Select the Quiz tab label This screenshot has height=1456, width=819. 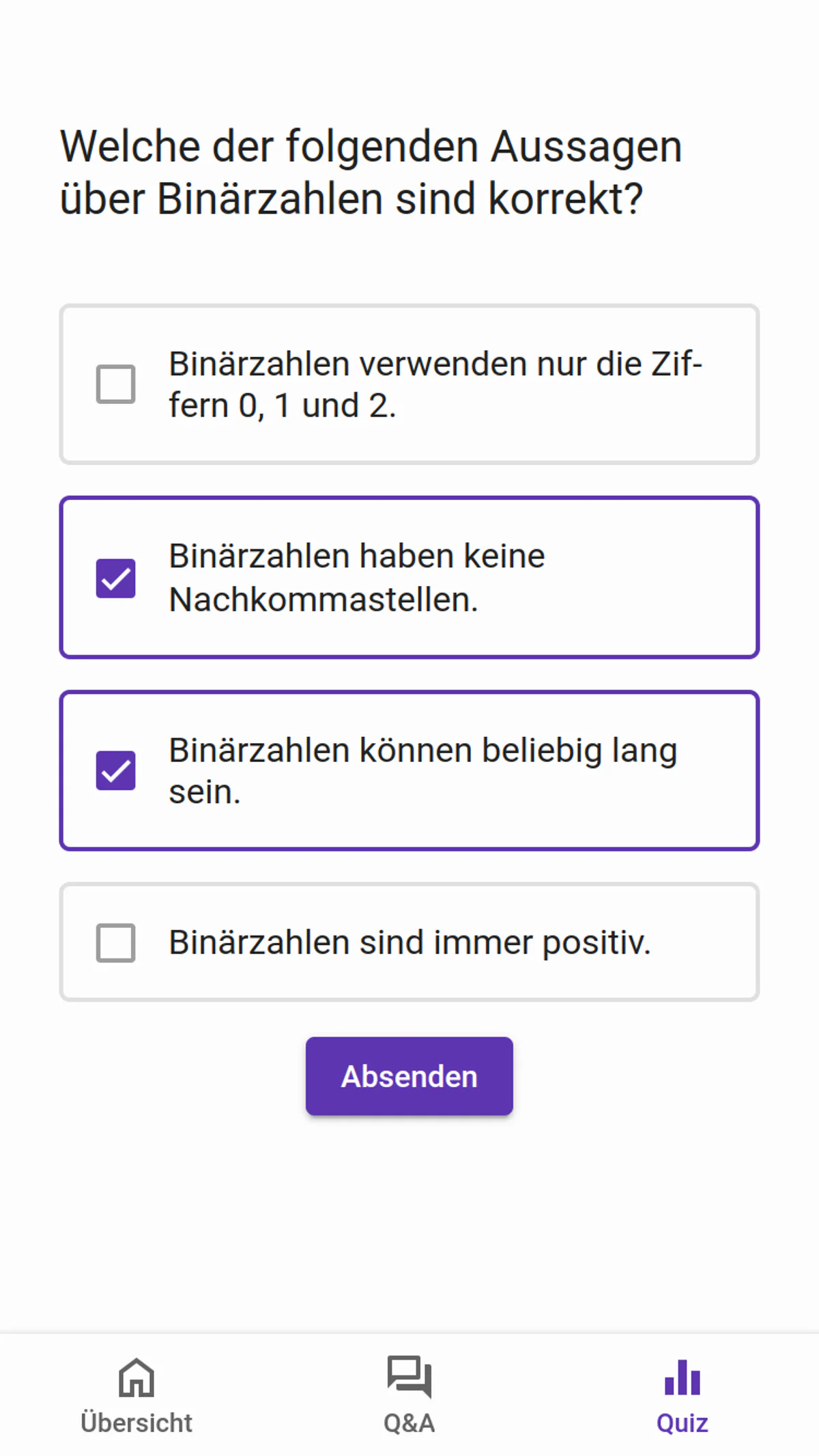click(x=682, y=1423)
